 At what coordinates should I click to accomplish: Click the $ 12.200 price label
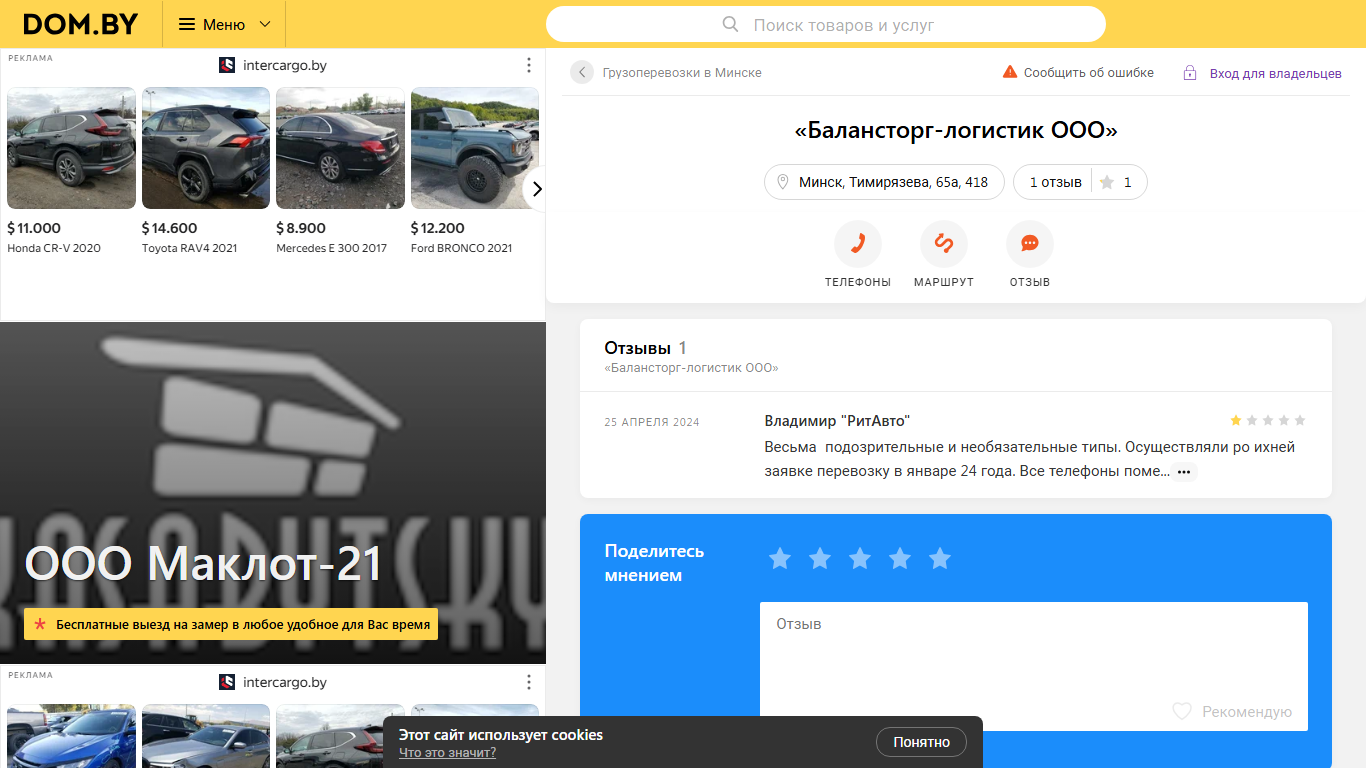tap(438, 228)
